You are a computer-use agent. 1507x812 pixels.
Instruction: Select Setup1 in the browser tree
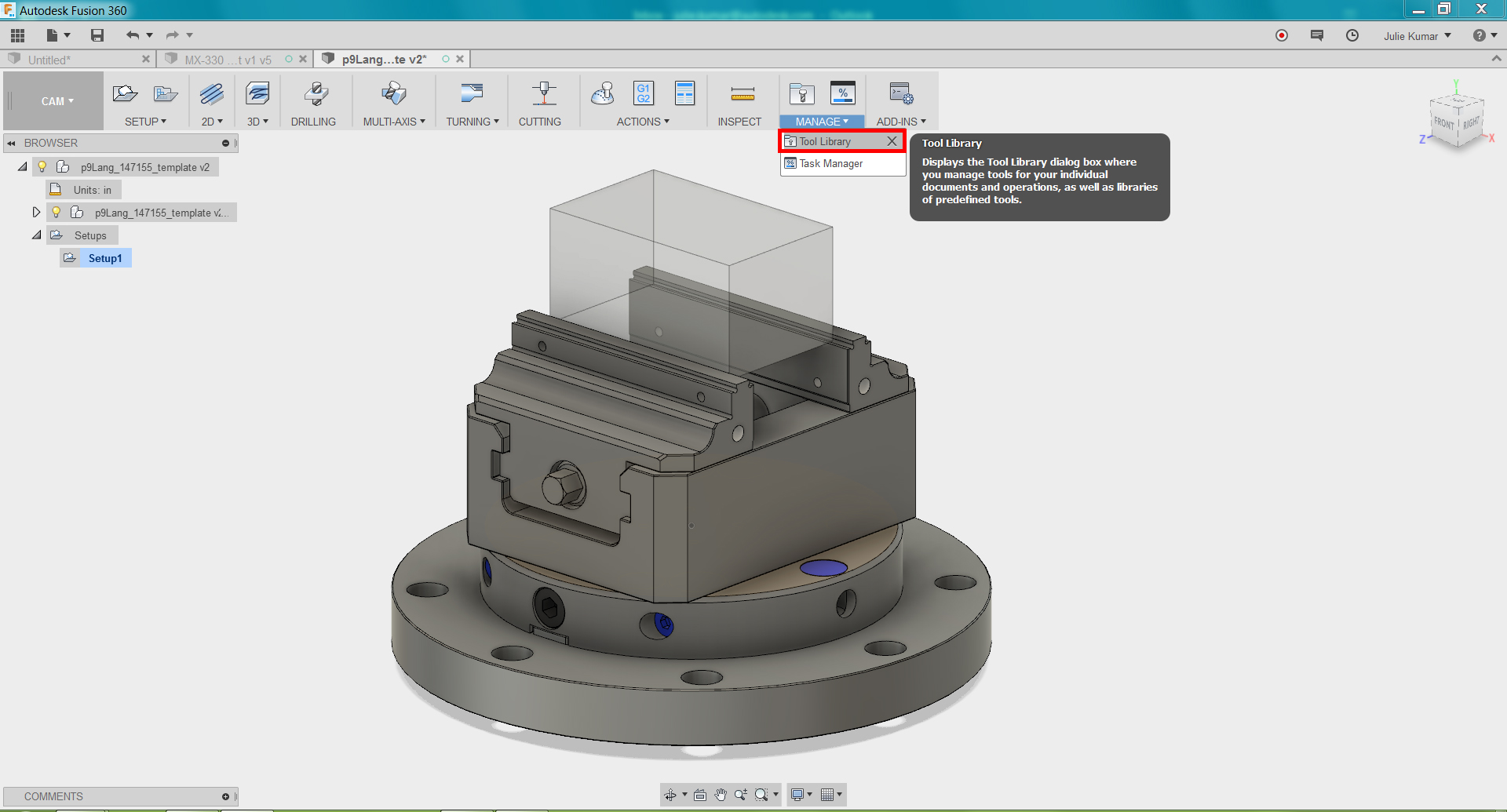tap(105, 258)
